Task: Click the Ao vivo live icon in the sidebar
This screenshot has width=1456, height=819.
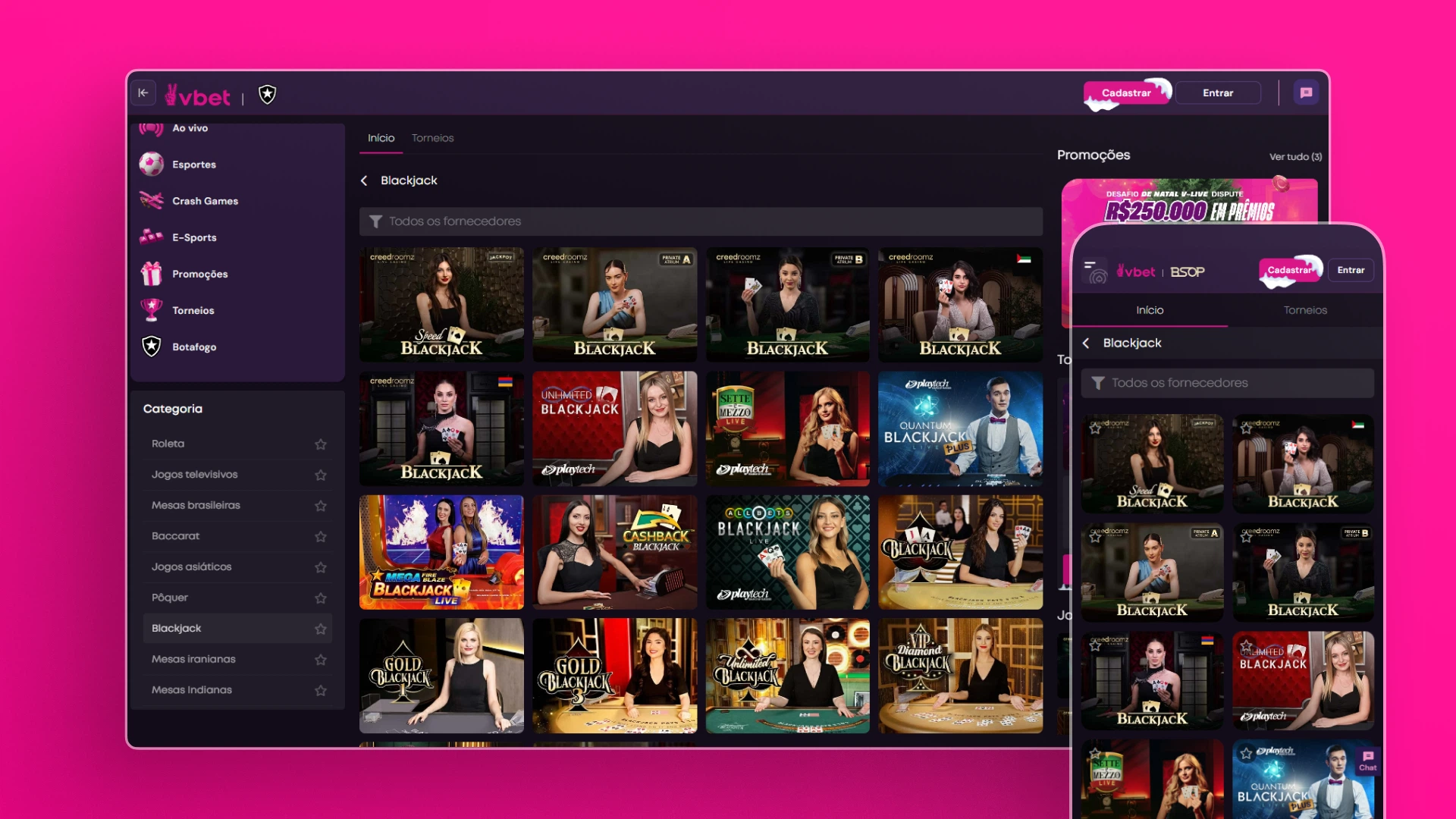Action: tap(152, 129)
